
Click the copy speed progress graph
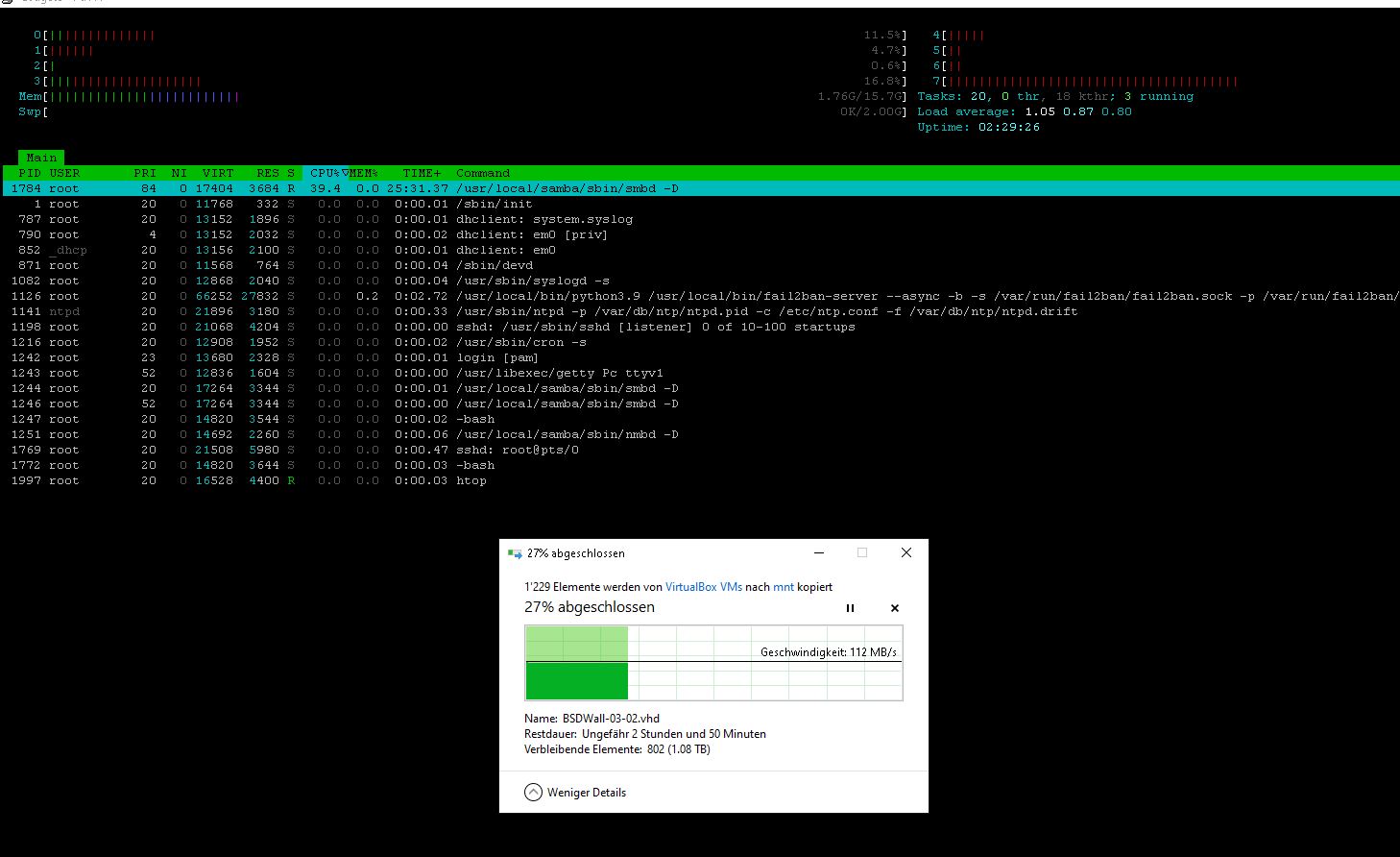[x=713, y=663]
